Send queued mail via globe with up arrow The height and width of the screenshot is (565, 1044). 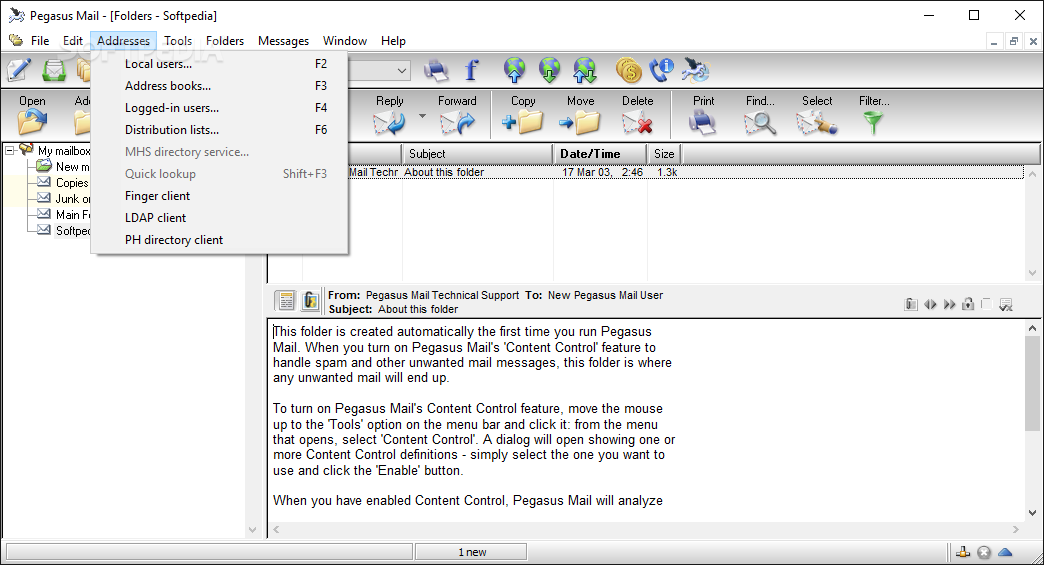tap(514, 70)
